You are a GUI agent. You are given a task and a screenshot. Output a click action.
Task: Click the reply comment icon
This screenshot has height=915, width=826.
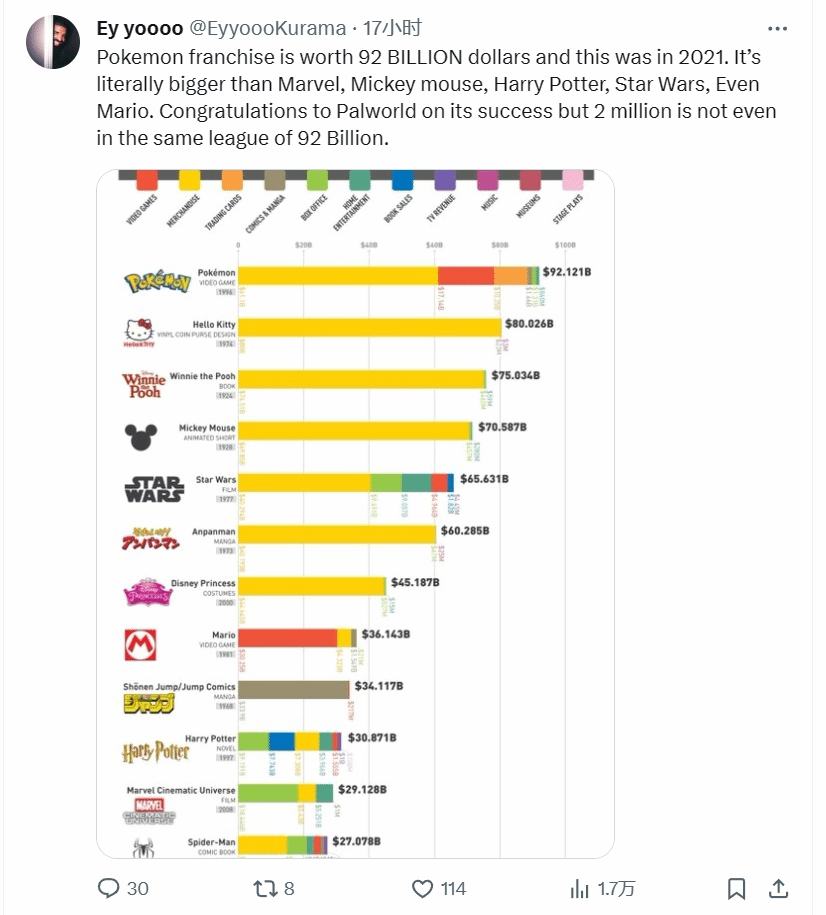click(x=109, y=888)
